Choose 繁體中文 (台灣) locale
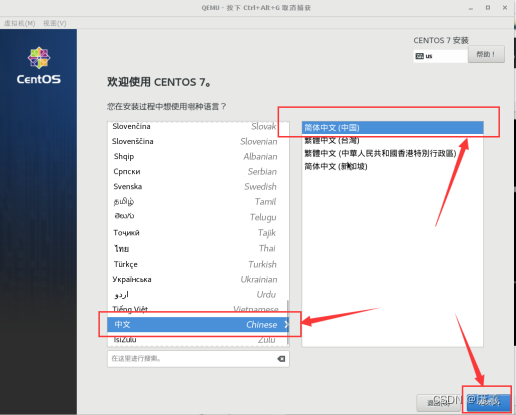Viewport: 516px width, 415px height. tap(393, 140)
